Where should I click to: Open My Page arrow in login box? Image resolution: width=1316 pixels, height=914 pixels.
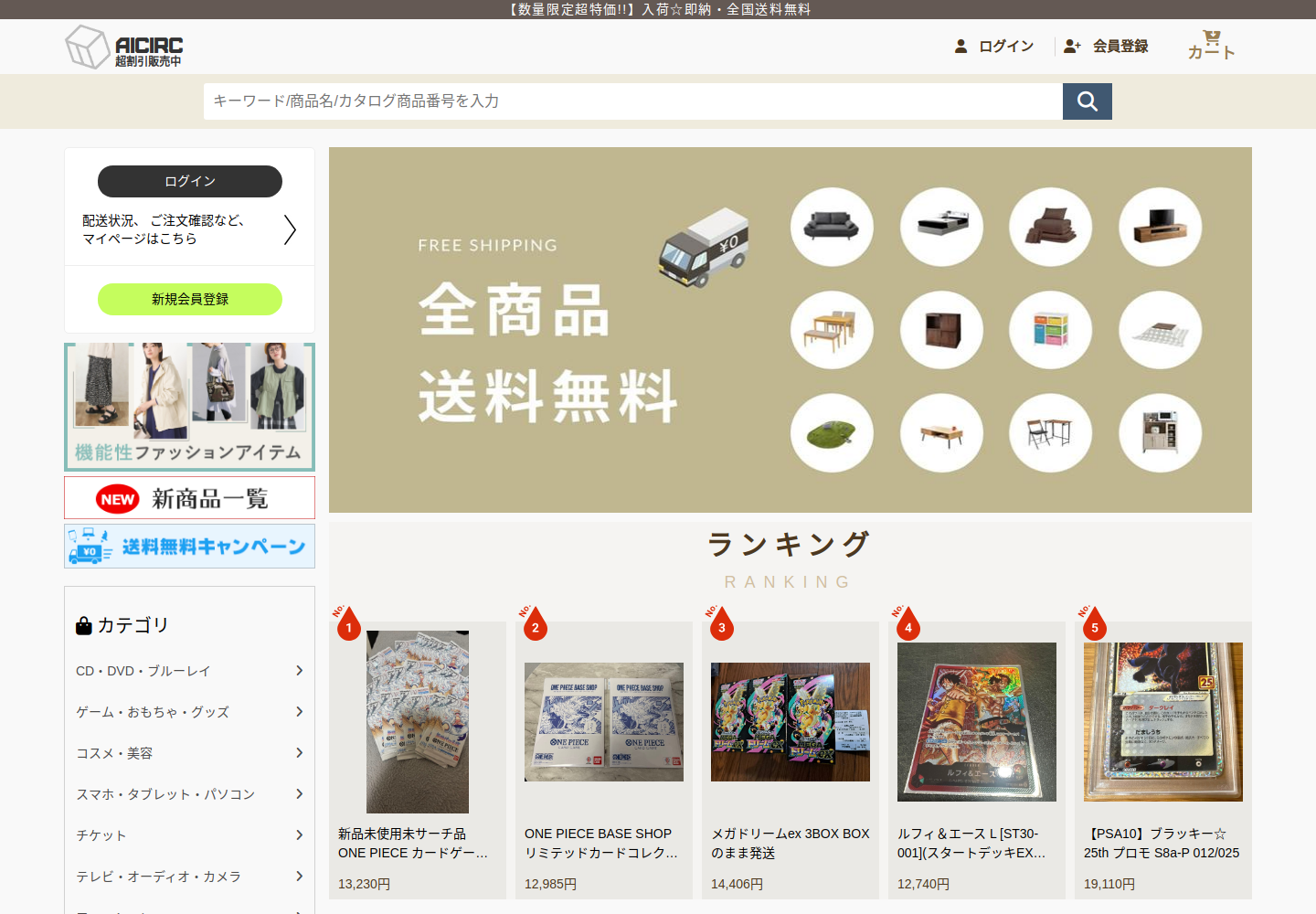tap(290, 229)
